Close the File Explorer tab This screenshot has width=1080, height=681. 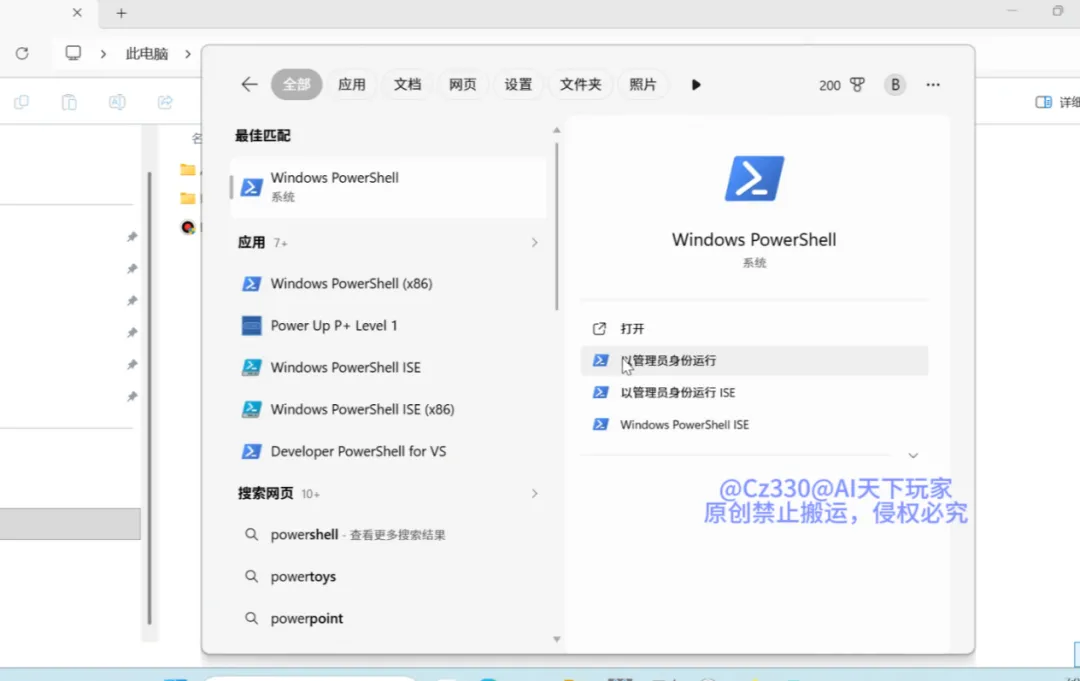click(x=77, y=12)
